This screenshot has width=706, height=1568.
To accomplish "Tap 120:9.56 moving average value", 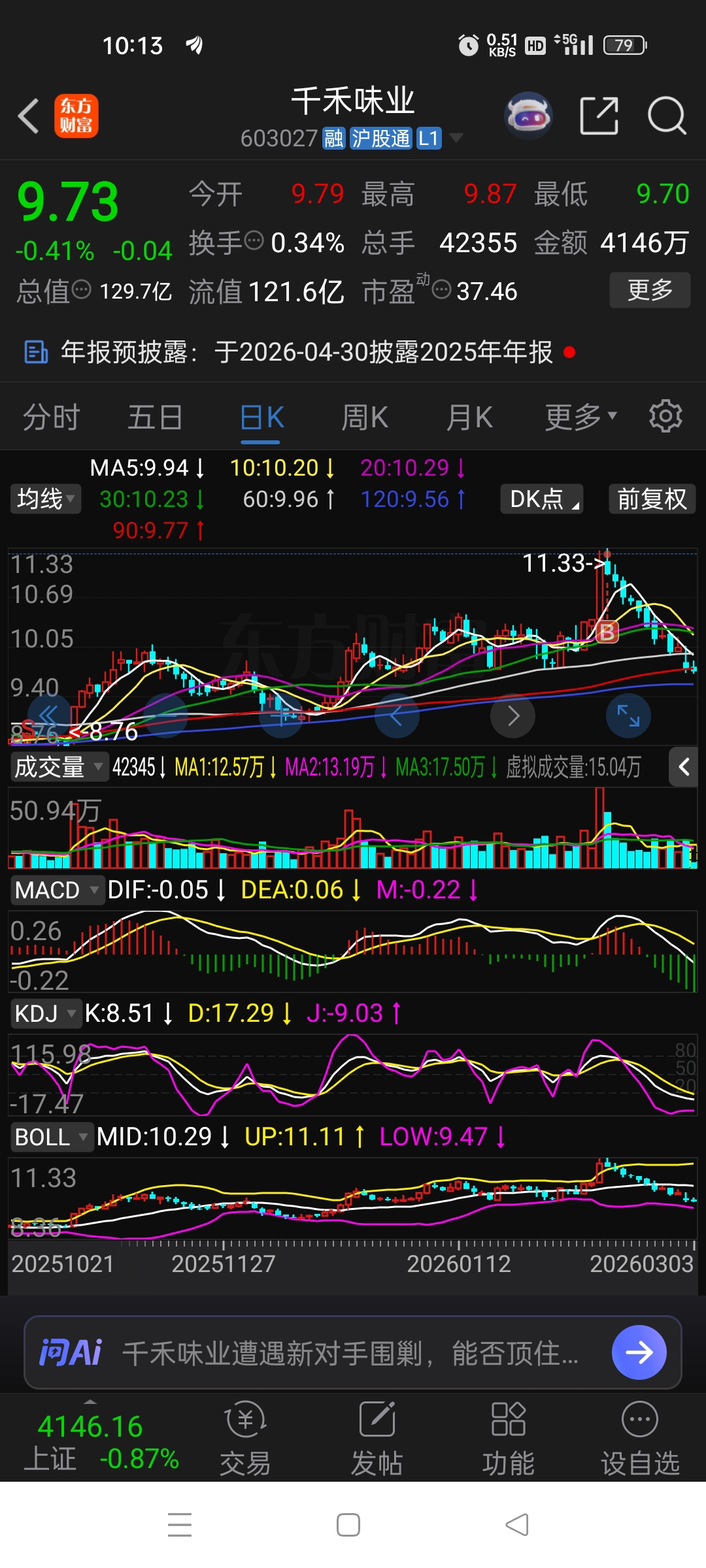I will point(413,498).
